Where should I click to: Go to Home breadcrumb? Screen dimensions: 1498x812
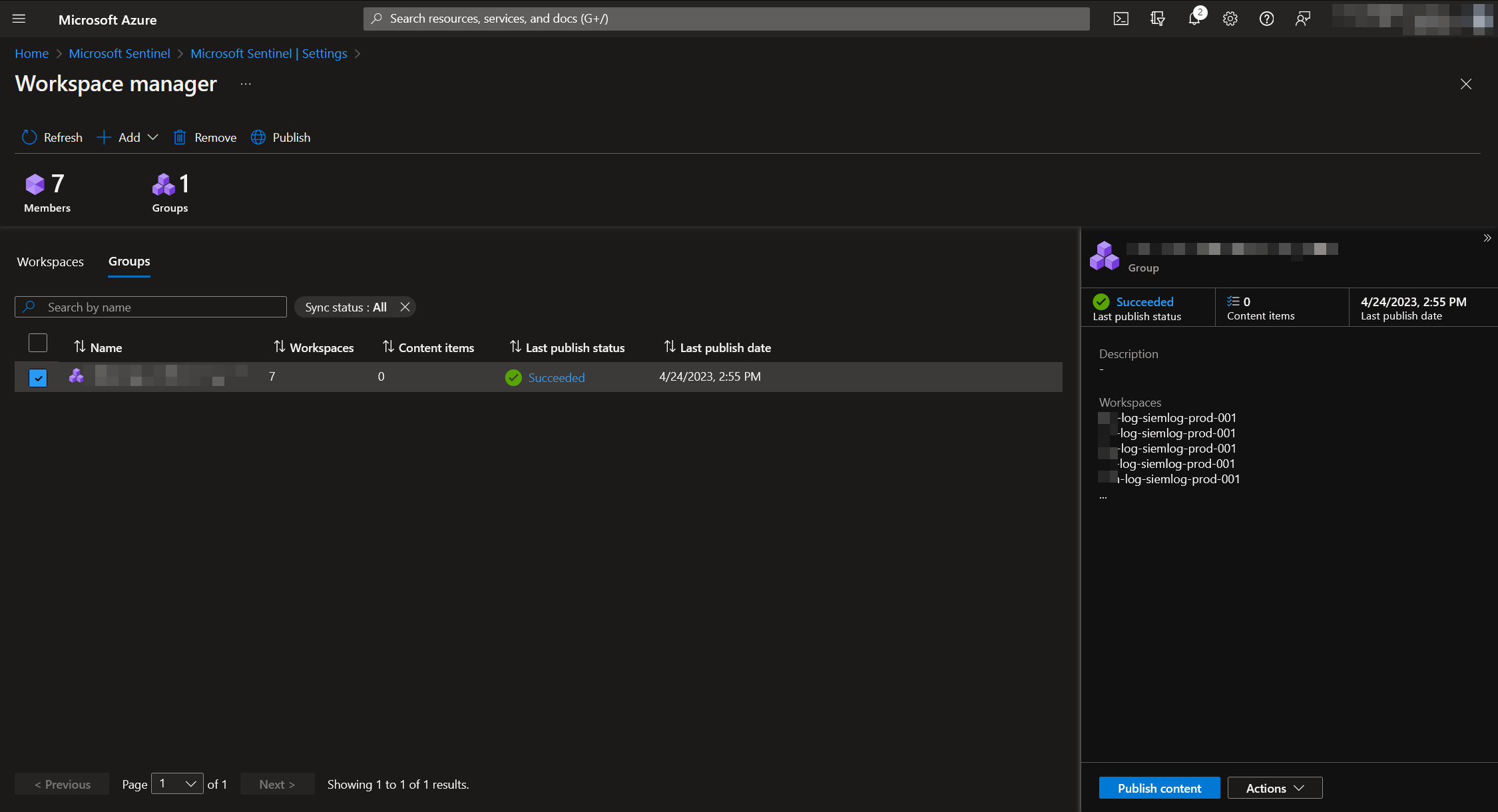pos(31,53)
